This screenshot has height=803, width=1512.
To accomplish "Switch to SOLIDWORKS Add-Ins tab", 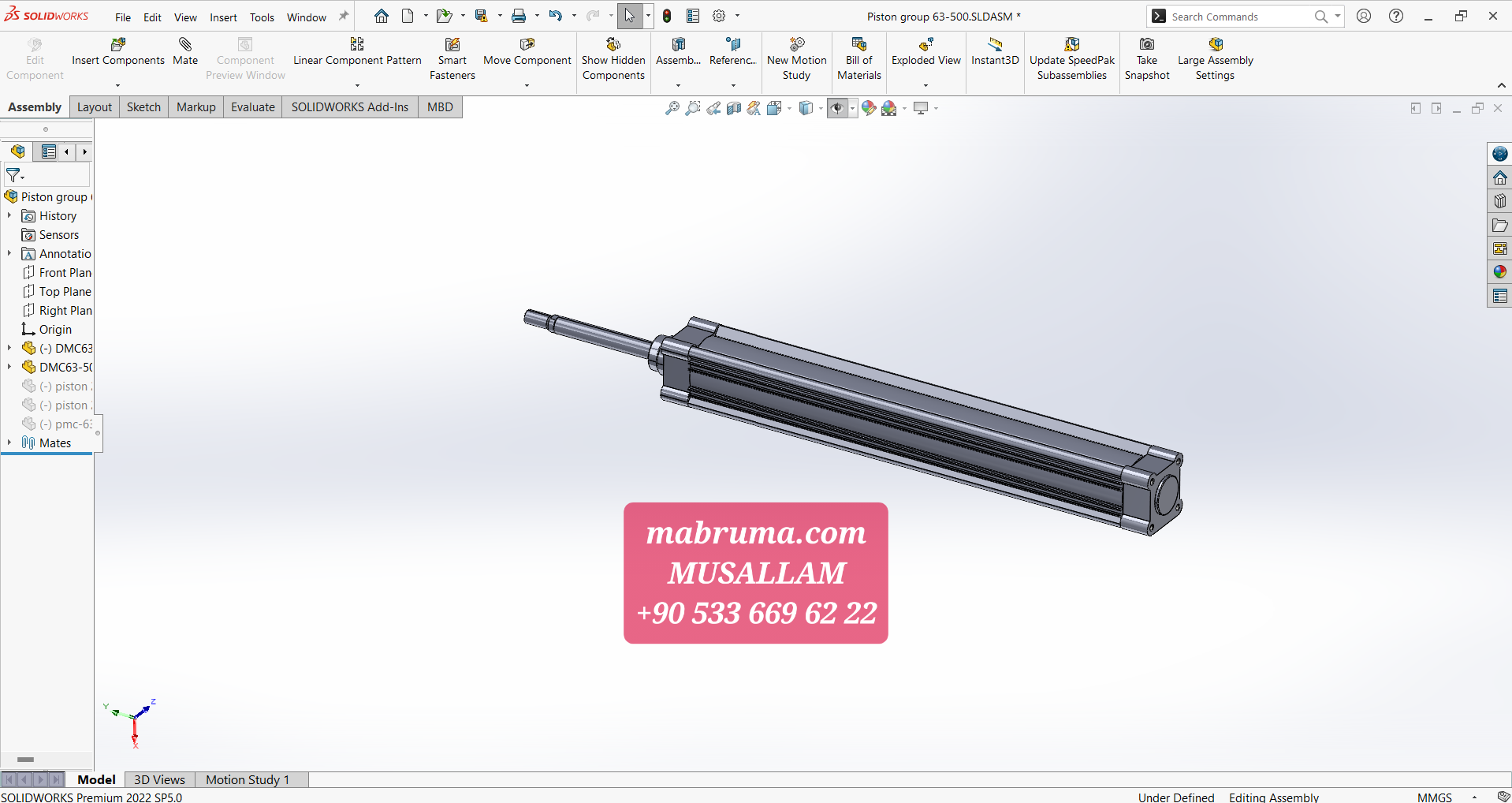I will (x=350, y=107).
